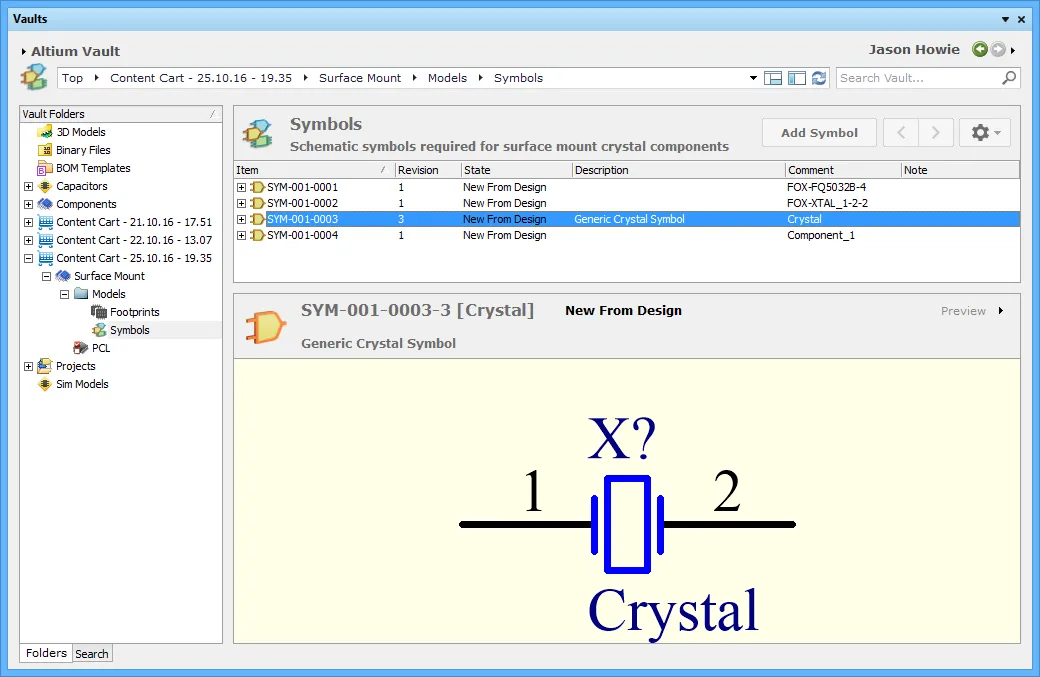Expand Content Cart - 22.10.16 - 13.07 node
Viewport: 1040px width, 677px height.
29,240
